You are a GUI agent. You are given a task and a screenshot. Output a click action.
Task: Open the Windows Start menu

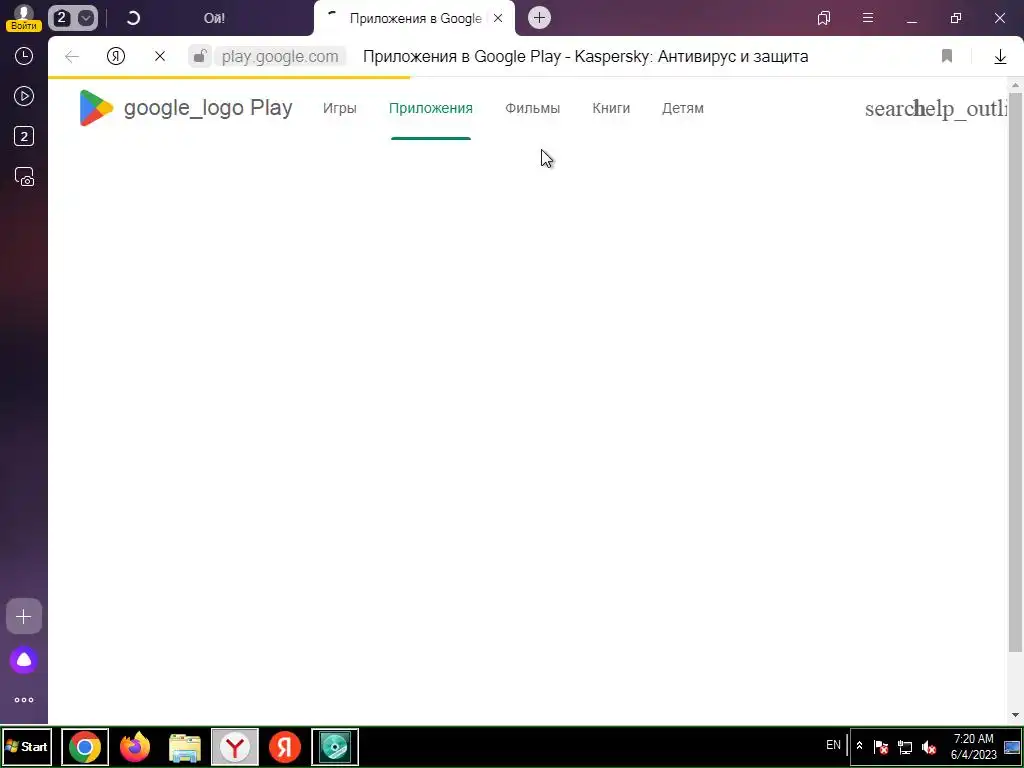[26, 746]
